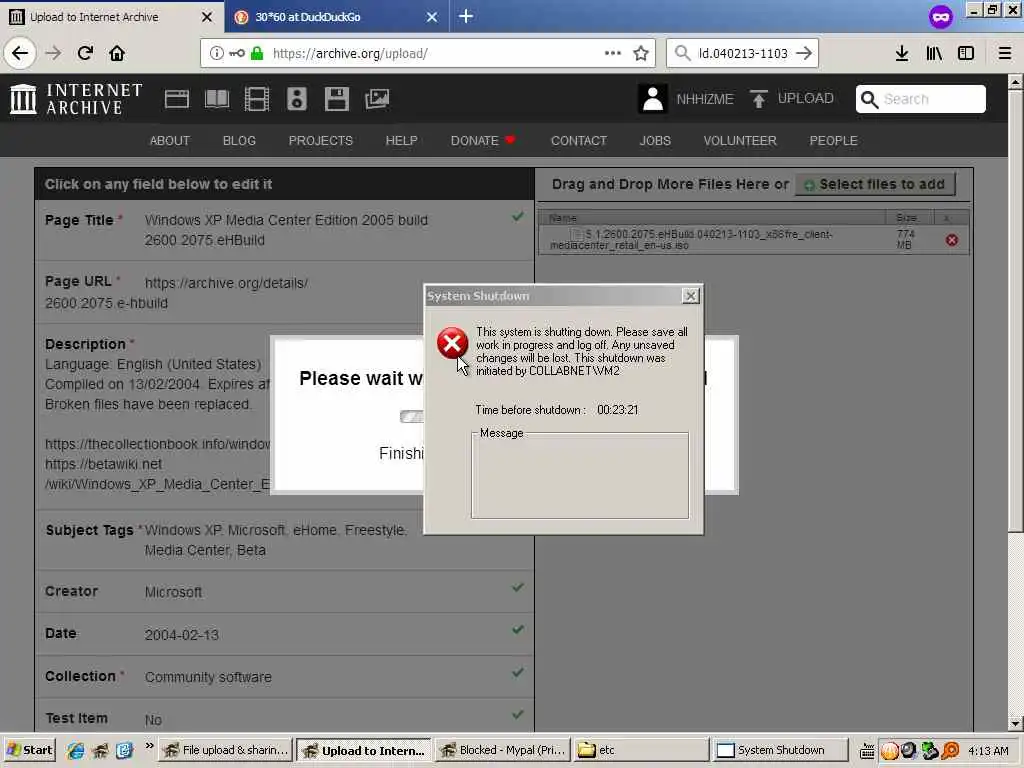Viewport: 1024px width, 768px height.
Task: Click the NHHIZME user avatar icon
Action: point(652,99)
